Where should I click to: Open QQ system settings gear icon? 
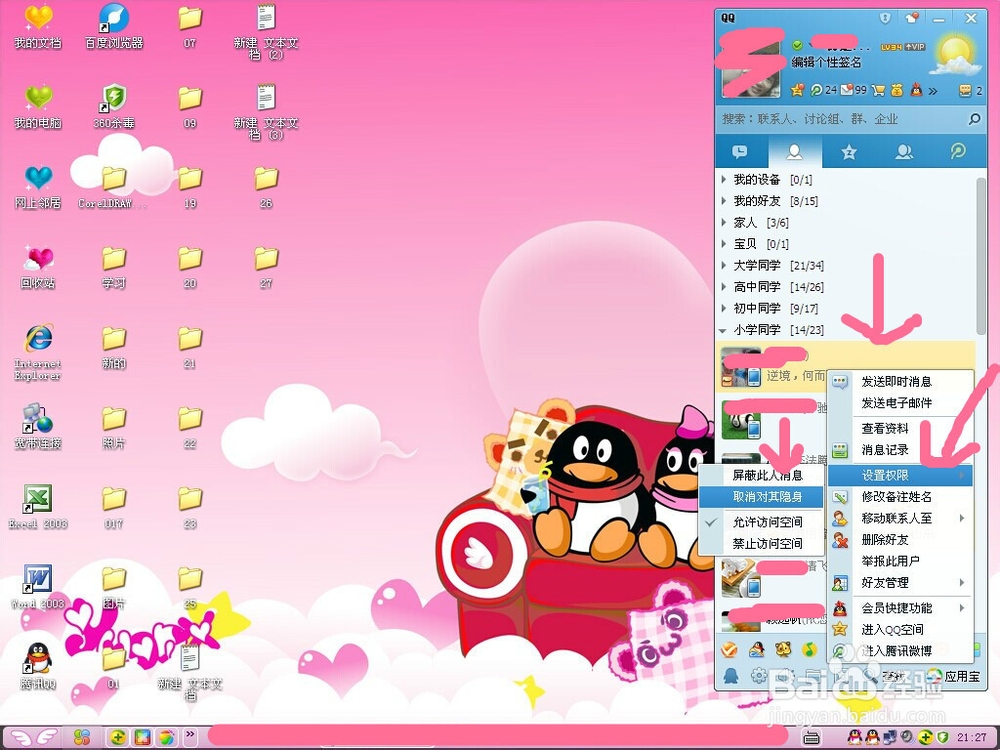click(759, 675)
